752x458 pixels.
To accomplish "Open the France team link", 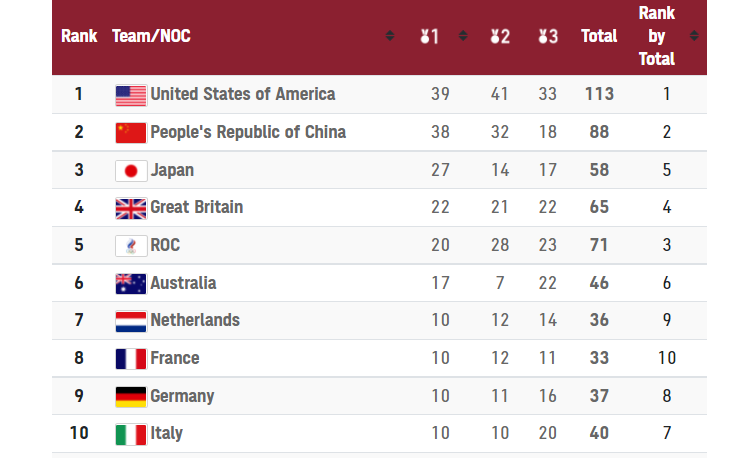I will (175, 358).
